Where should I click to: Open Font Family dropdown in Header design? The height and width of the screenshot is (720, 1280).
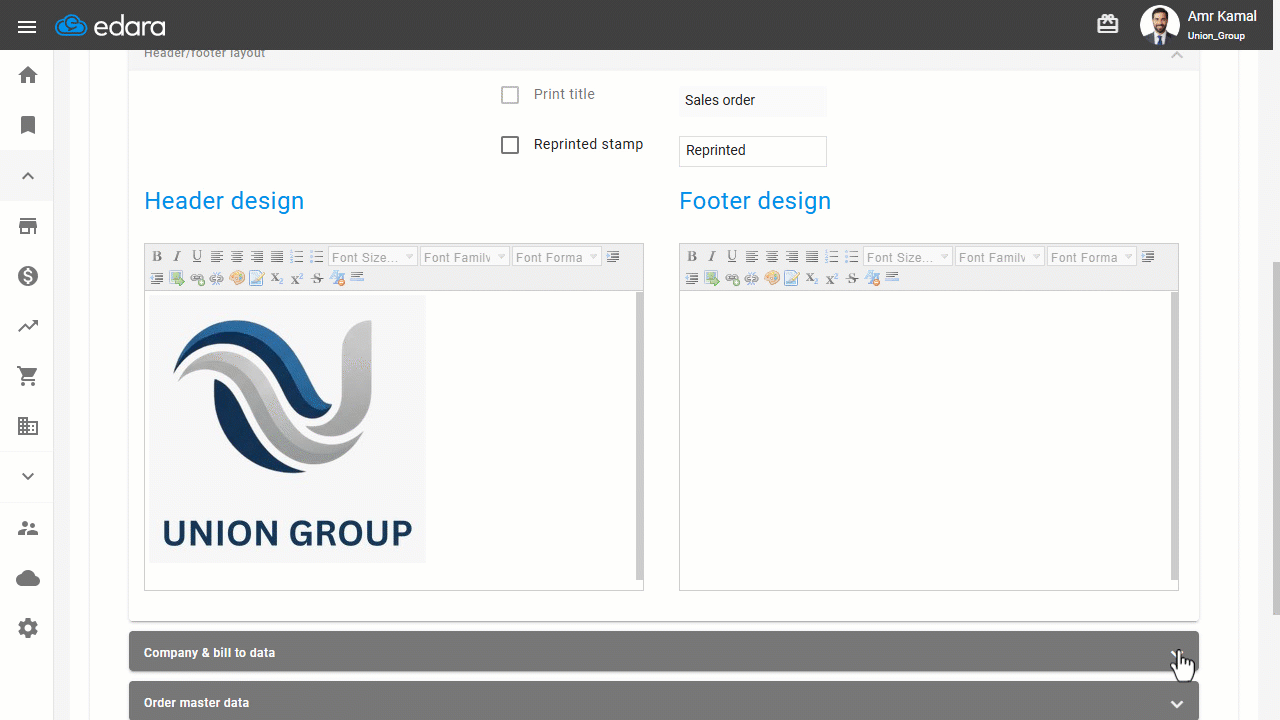465,257
